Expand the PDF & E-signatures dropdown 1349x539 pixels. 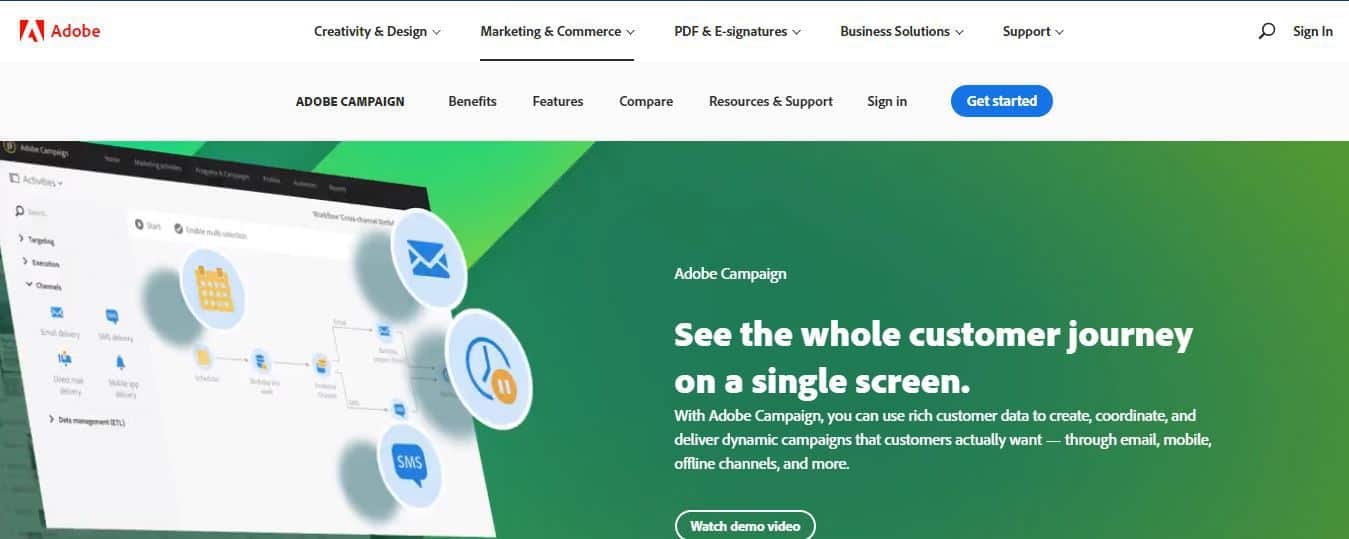click(x=737, y=31)
